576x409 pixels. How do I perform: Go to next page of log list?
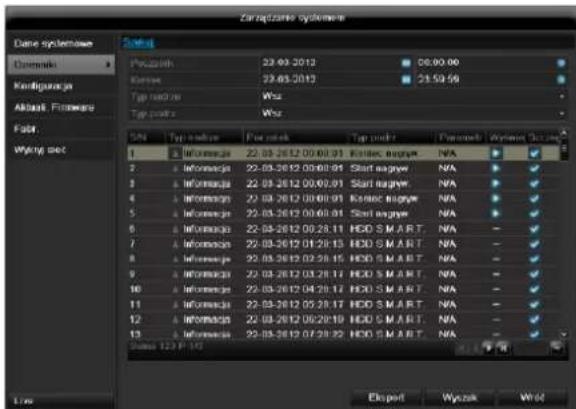click(488, 347)
